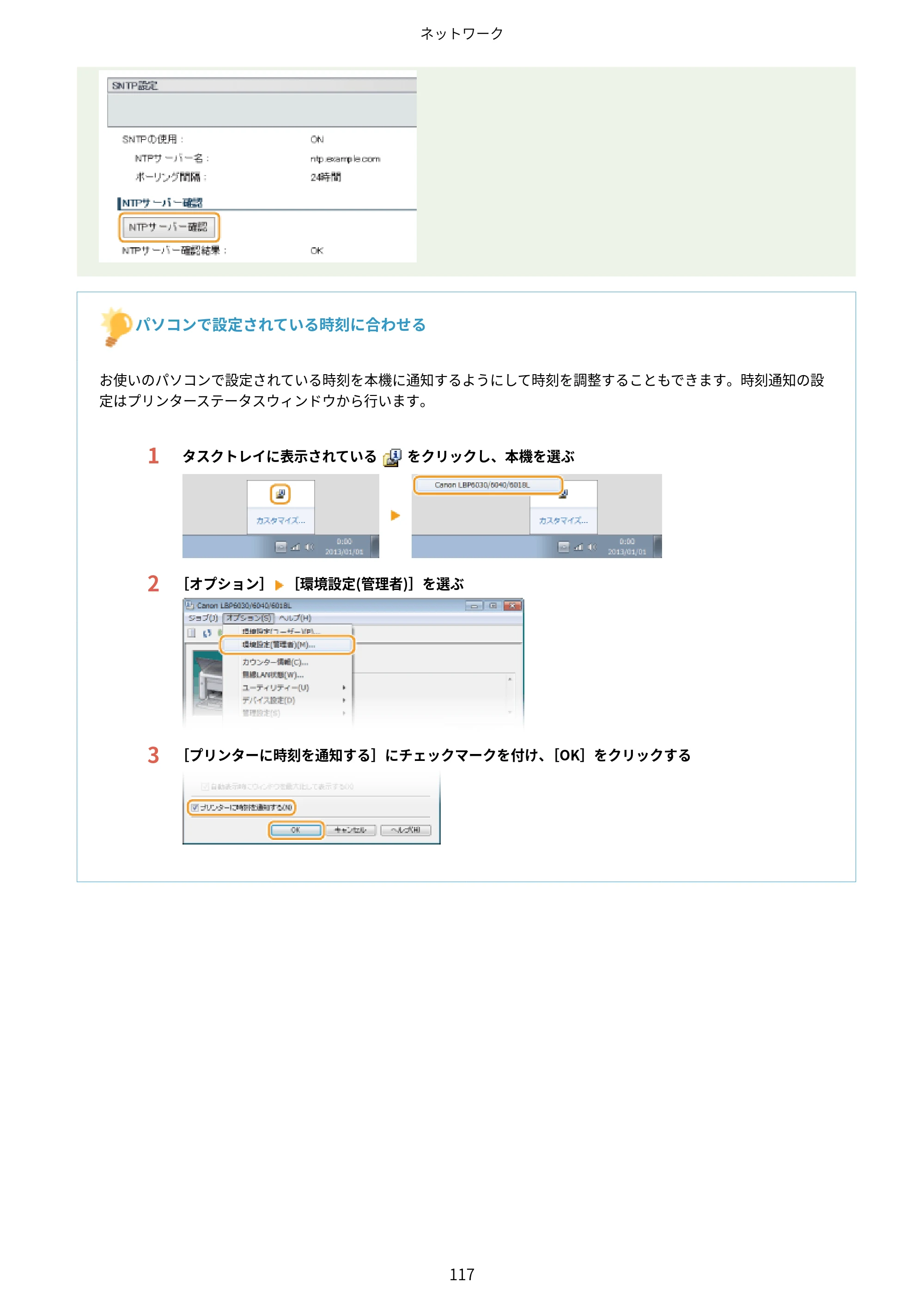924x1307 pixels.
Task: Click the NTPサーバー確認 button
Action: (169, 227)
